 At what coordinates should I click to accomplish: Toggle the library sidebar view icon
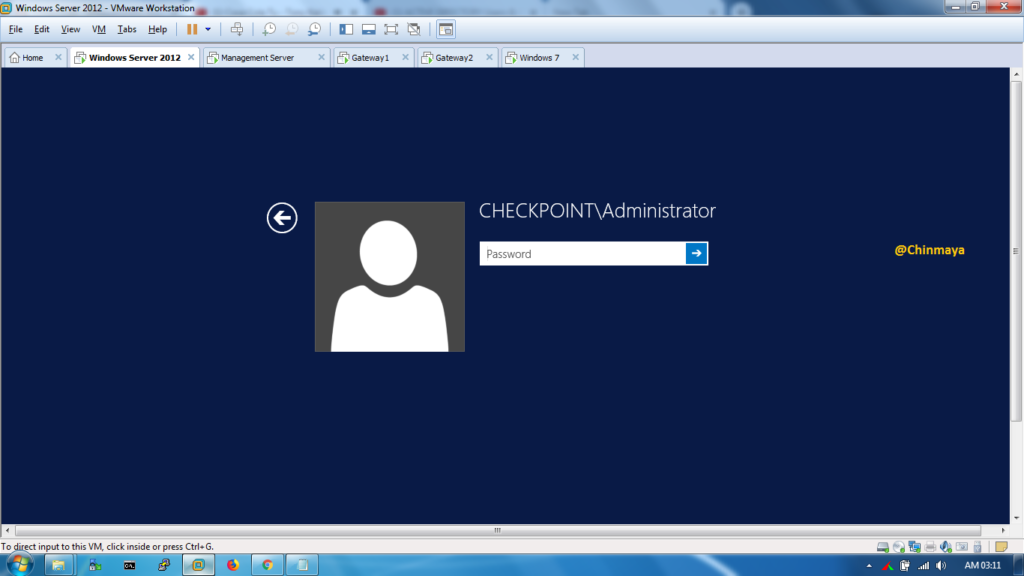pos(346,29)
